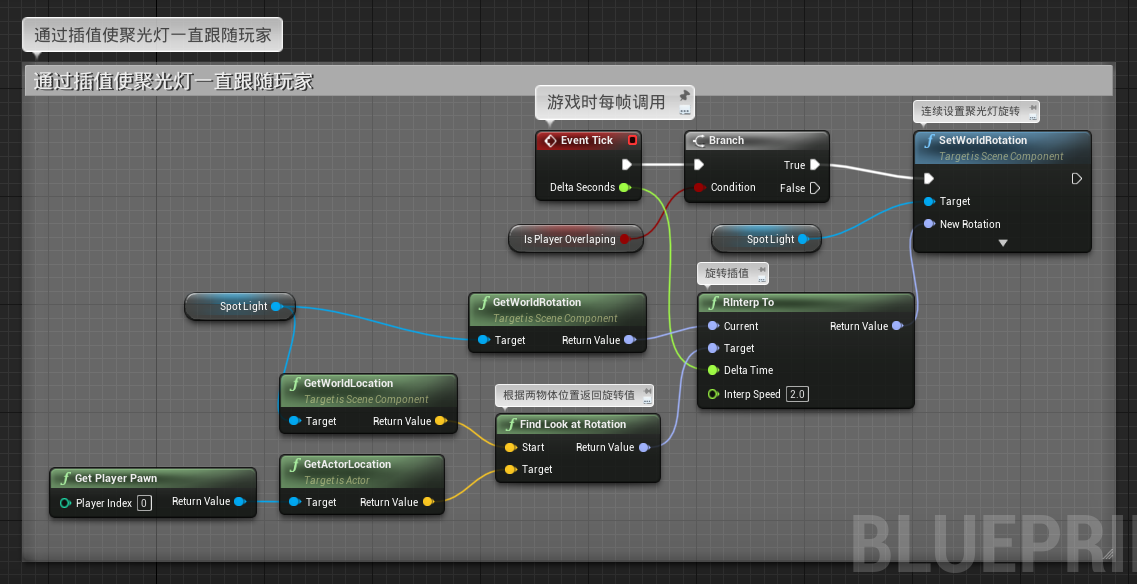Select comment box title bar '通过插值使聚光灯一直跟随玩家'

(x=568, y=81)
